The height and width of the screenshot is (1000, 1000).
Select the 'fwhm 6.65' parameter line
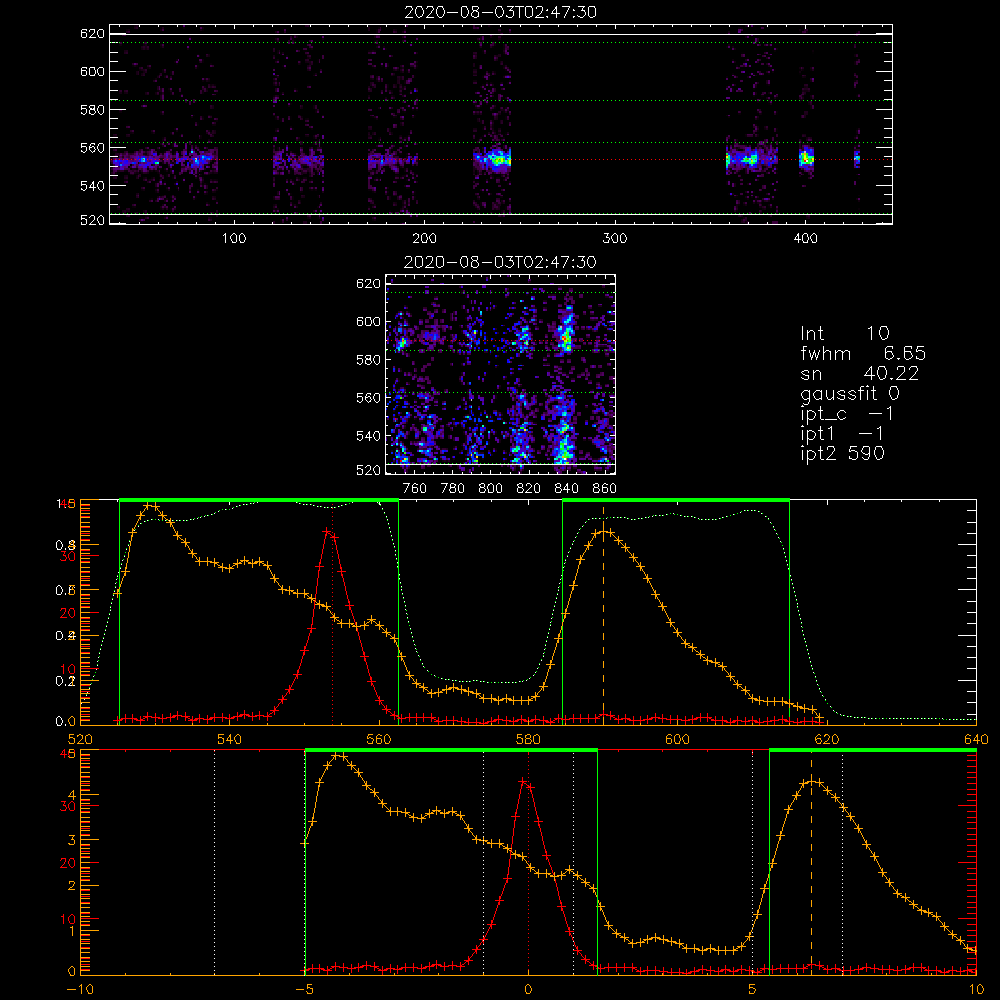(863, 353)
